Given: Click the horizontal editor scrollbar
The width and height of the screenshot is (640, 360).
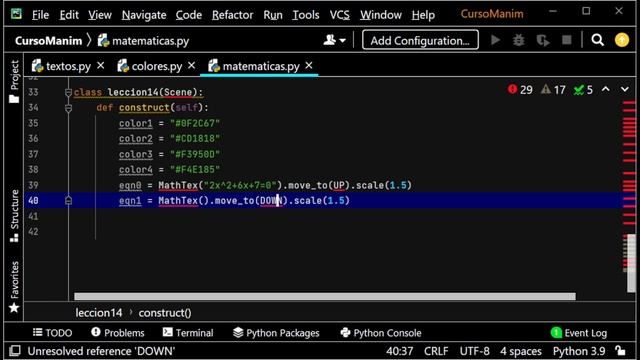Looking at the screenshot, I should coord(325,296).
